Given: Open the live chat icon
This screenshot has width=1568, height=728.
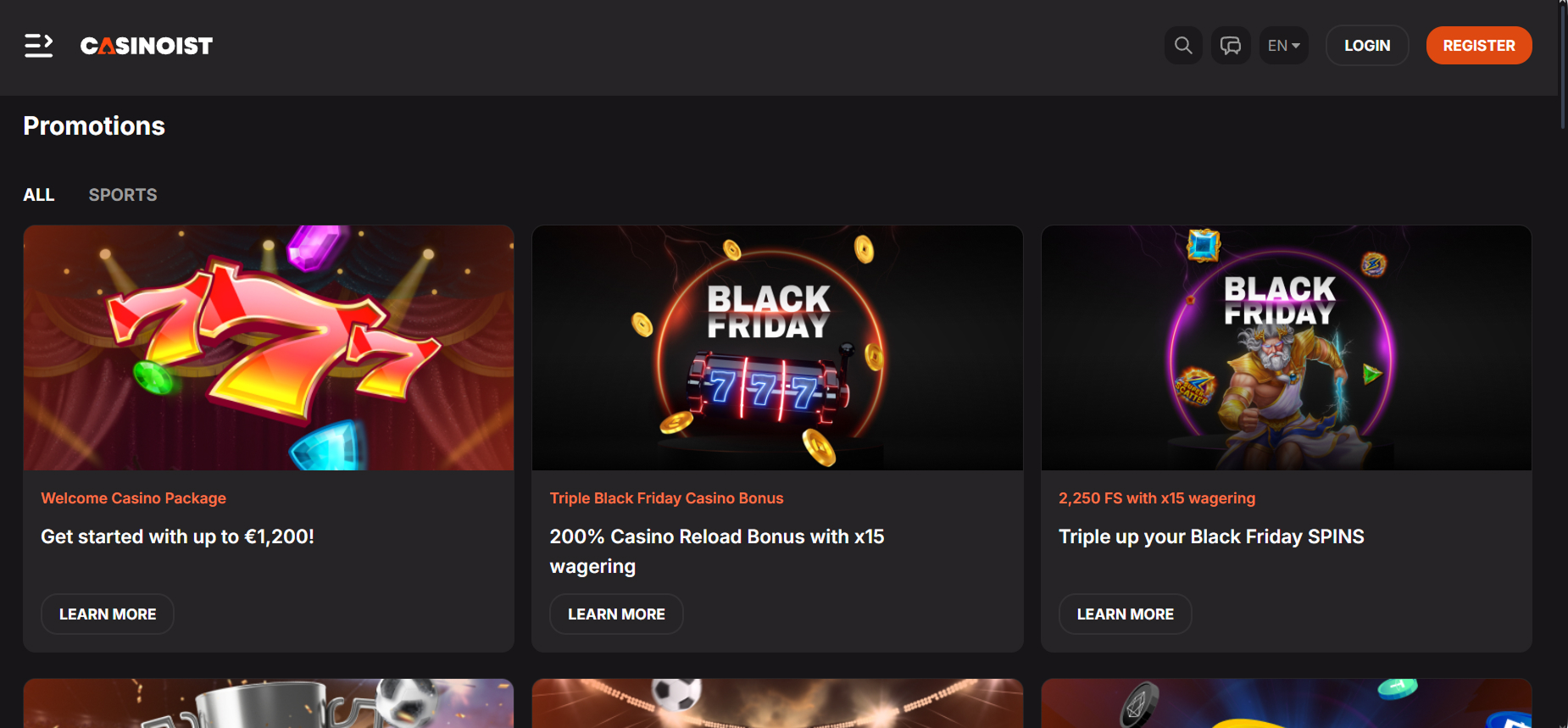Looking at the screenshot, I should pos(1231,46).
